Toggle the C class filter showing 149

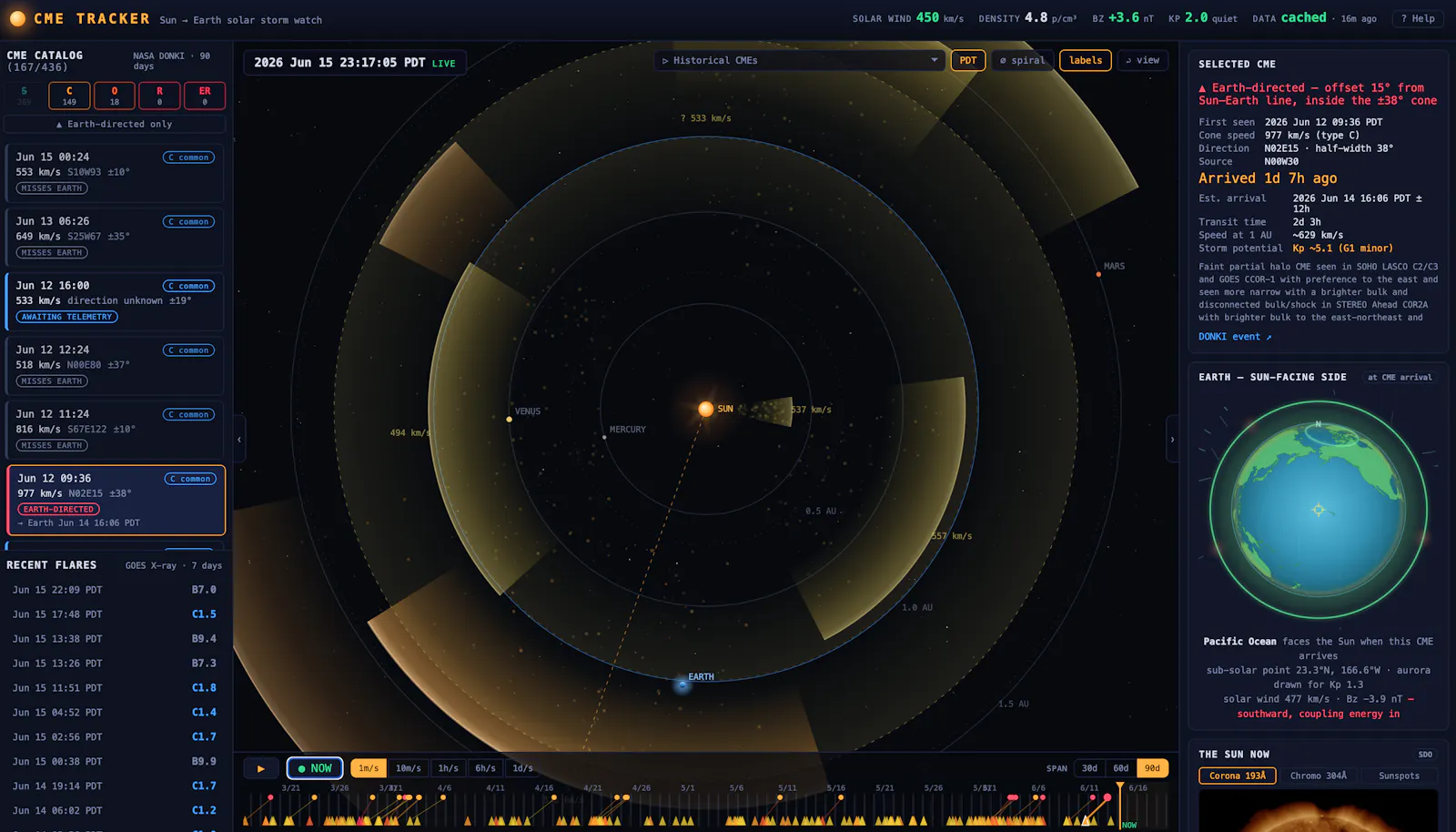click(69, 96)
